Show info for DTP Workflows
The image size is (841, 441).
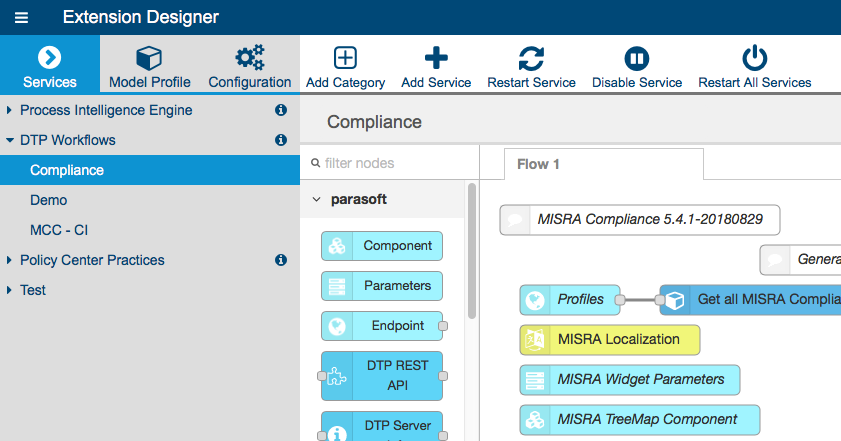pos(281,140)
